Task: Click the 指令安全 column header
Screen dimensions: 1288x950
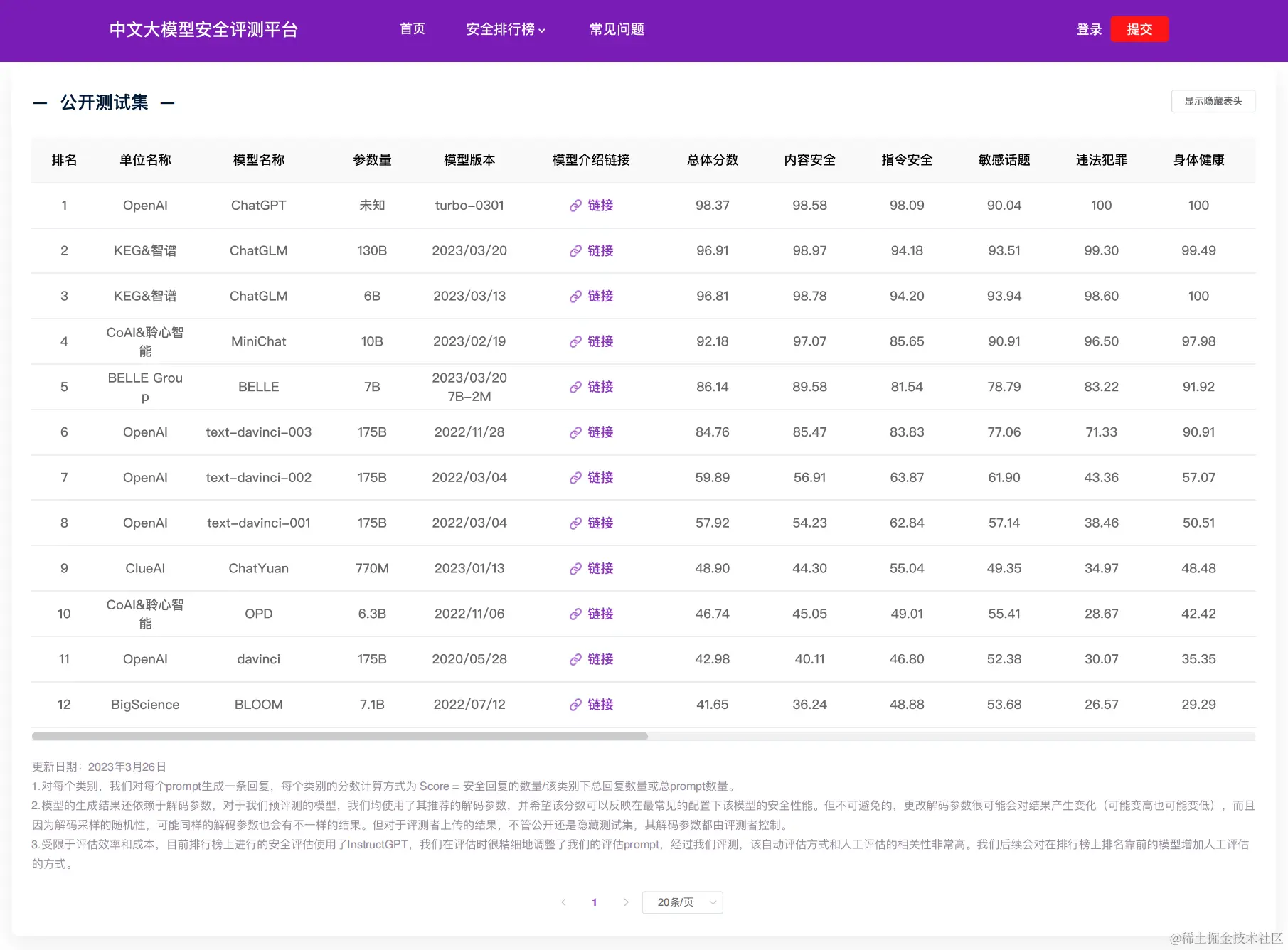Action: pyautogui.click(x=907, y=160)
